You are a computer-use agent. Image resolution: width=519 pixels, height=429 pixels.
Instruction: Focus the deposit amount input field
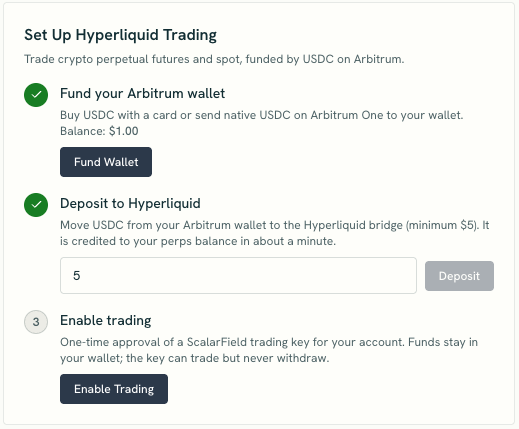tap(238, 275)
